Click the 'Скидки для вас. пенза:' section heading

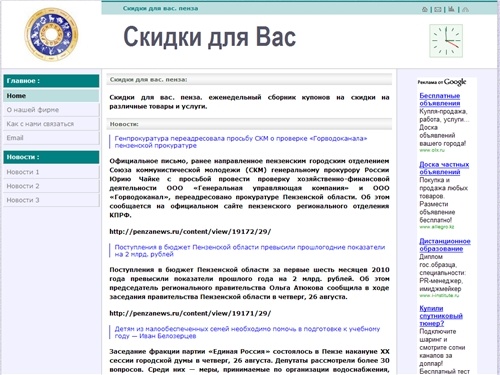coord(249,79)
